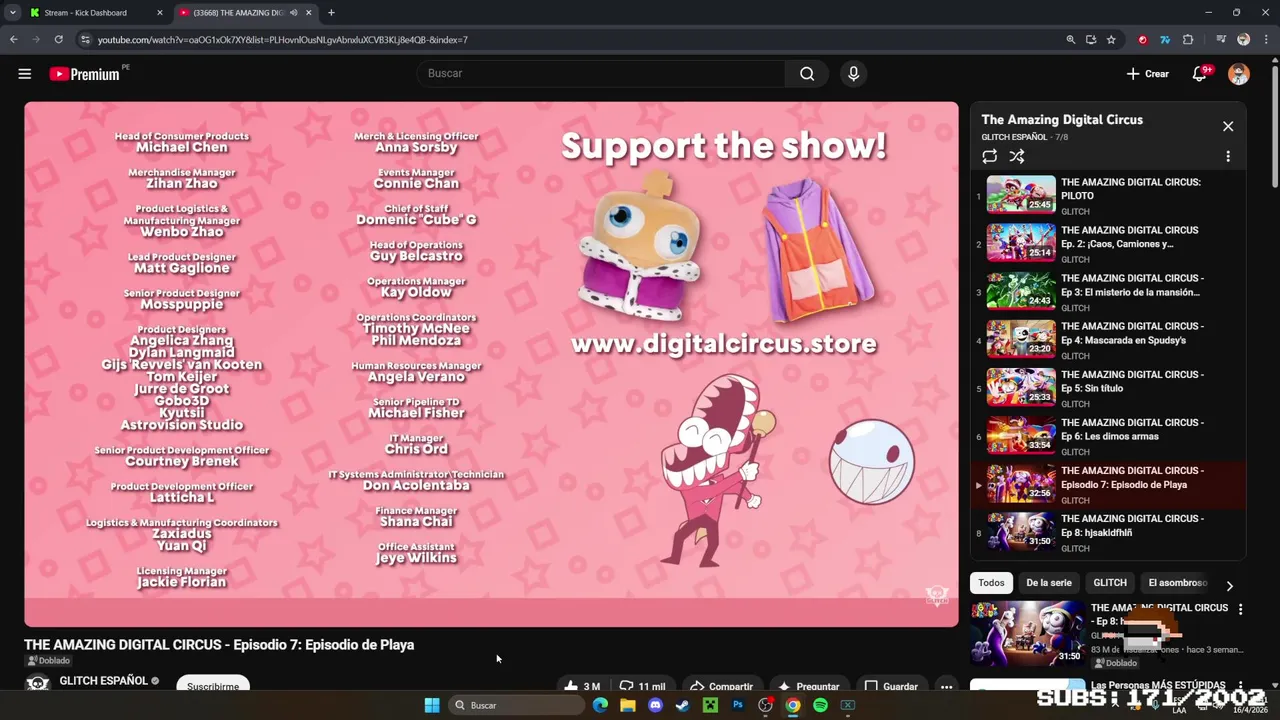Click the browser address bar URL
Image resolution: width=1280 pixels, height=720 pixels.
283,40
